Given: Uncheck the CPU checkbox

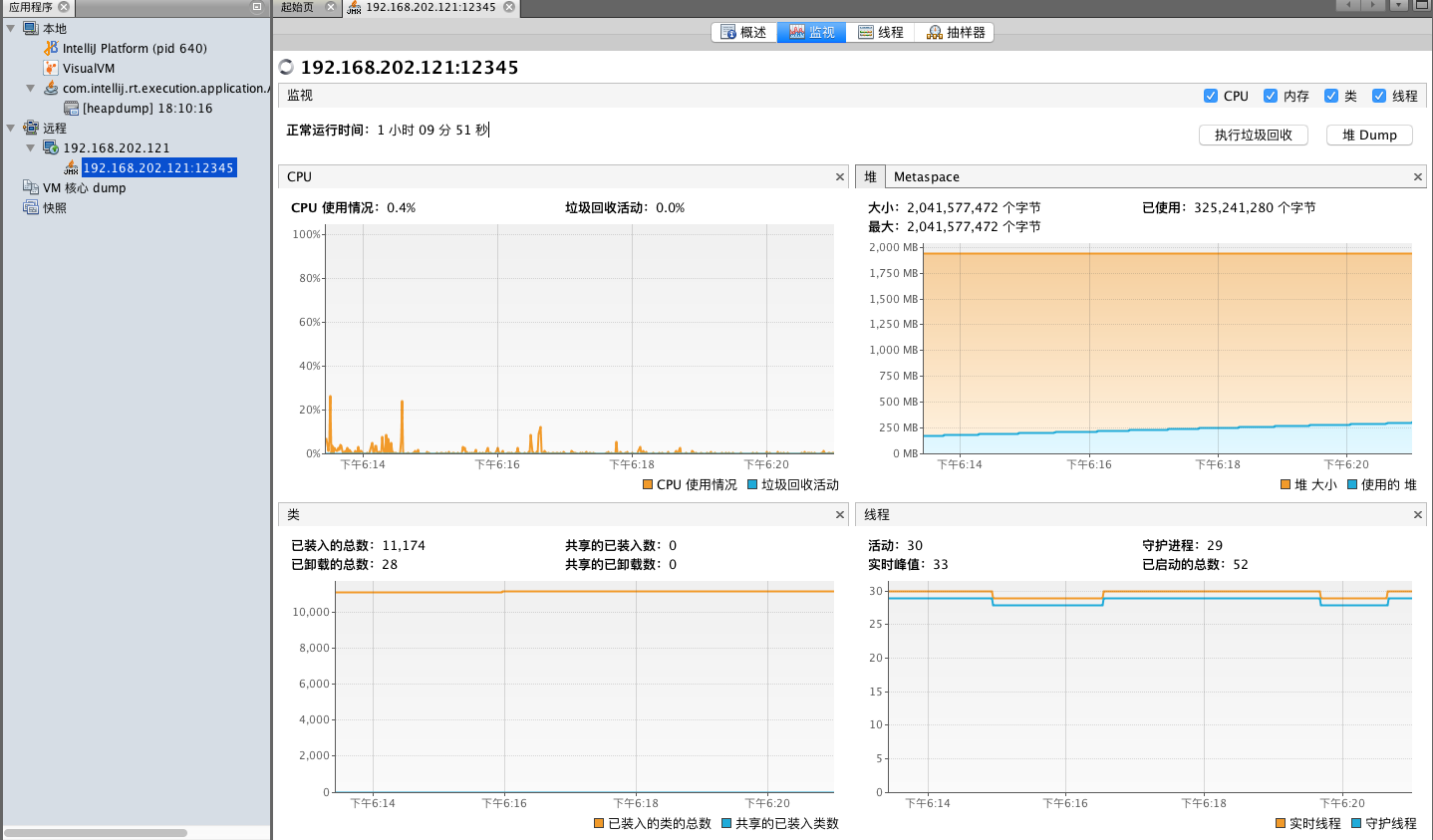Looking at the screenshot, I should (1211, 96).
